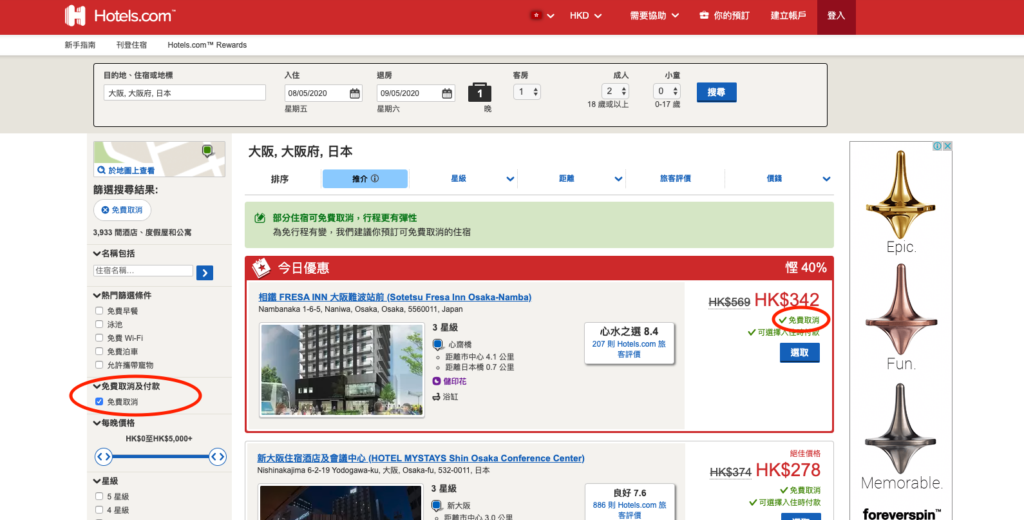Viewport: 1024px width, 520px height.
Task: Sort by 旅客評價
Action: click(x=675, y=178)
